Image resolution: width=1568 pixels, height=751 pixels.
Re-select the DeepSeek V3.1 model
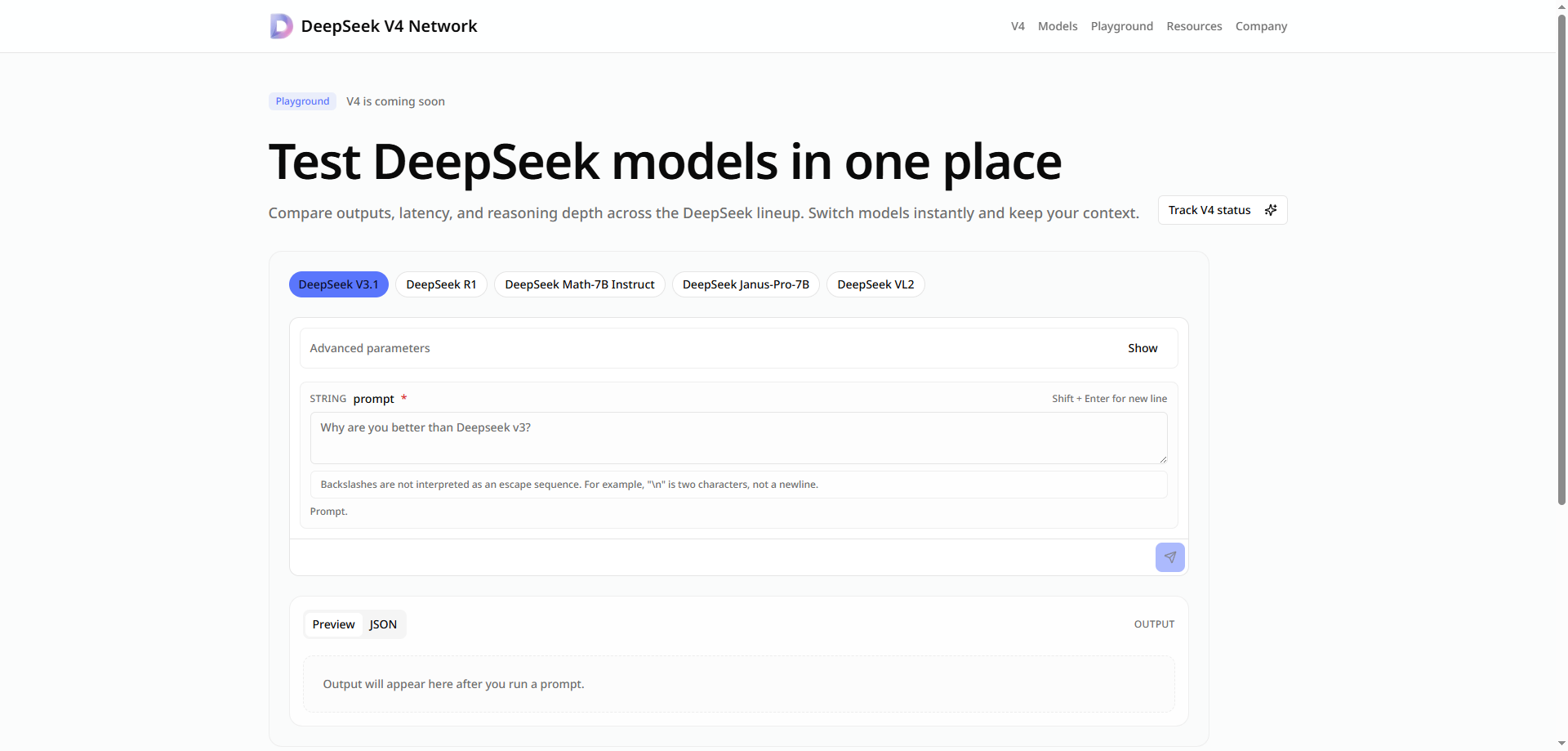pyautogui.click(x=338, y=284)
